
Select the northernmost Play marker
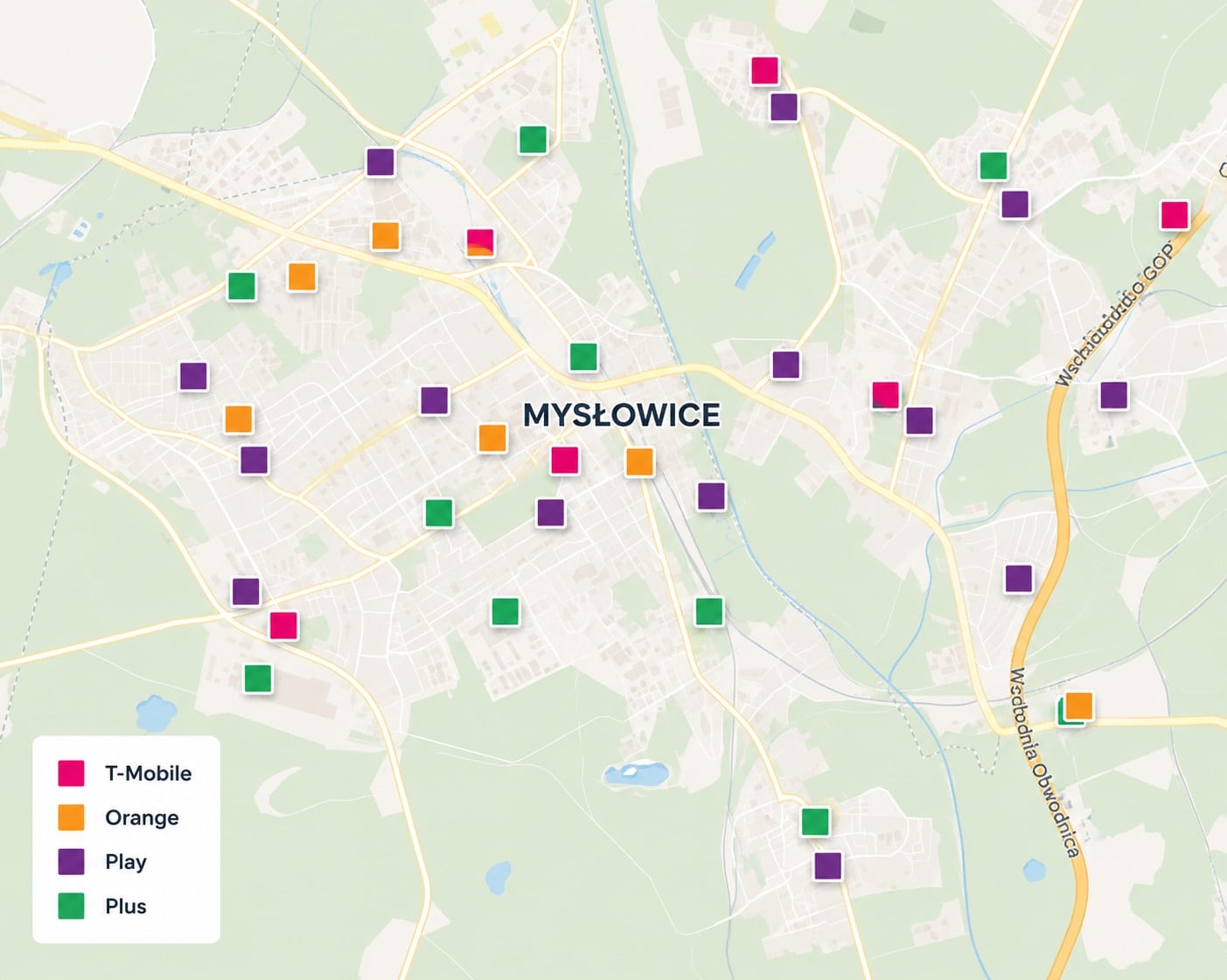click(784, 107)
